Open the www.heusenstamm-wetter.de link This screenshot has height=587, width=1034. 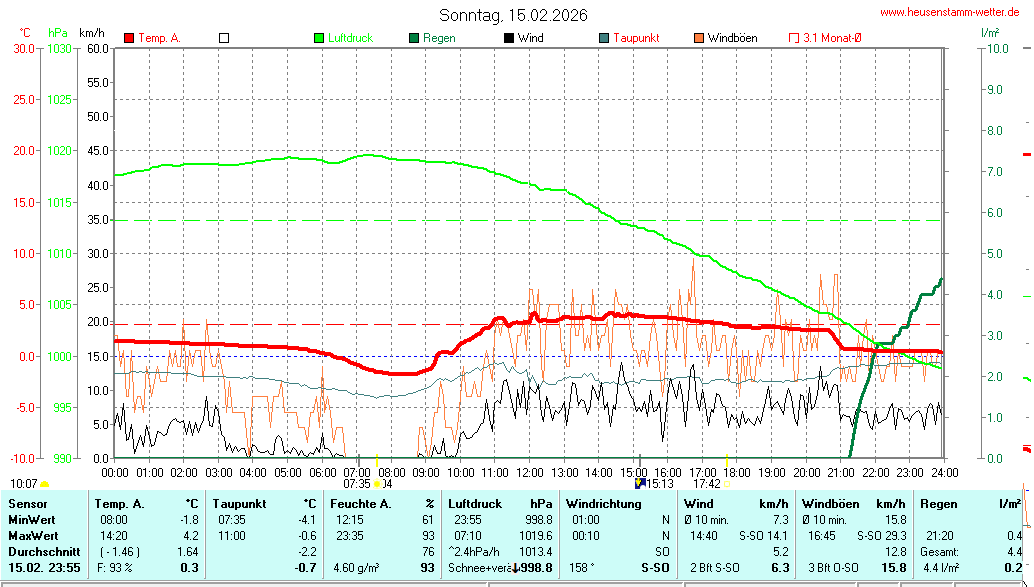click(x=949, y=12)
